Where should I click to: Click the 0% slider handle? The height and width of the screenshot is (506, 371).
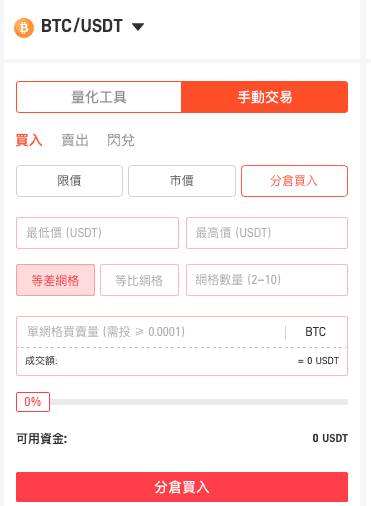pos(33,402)
